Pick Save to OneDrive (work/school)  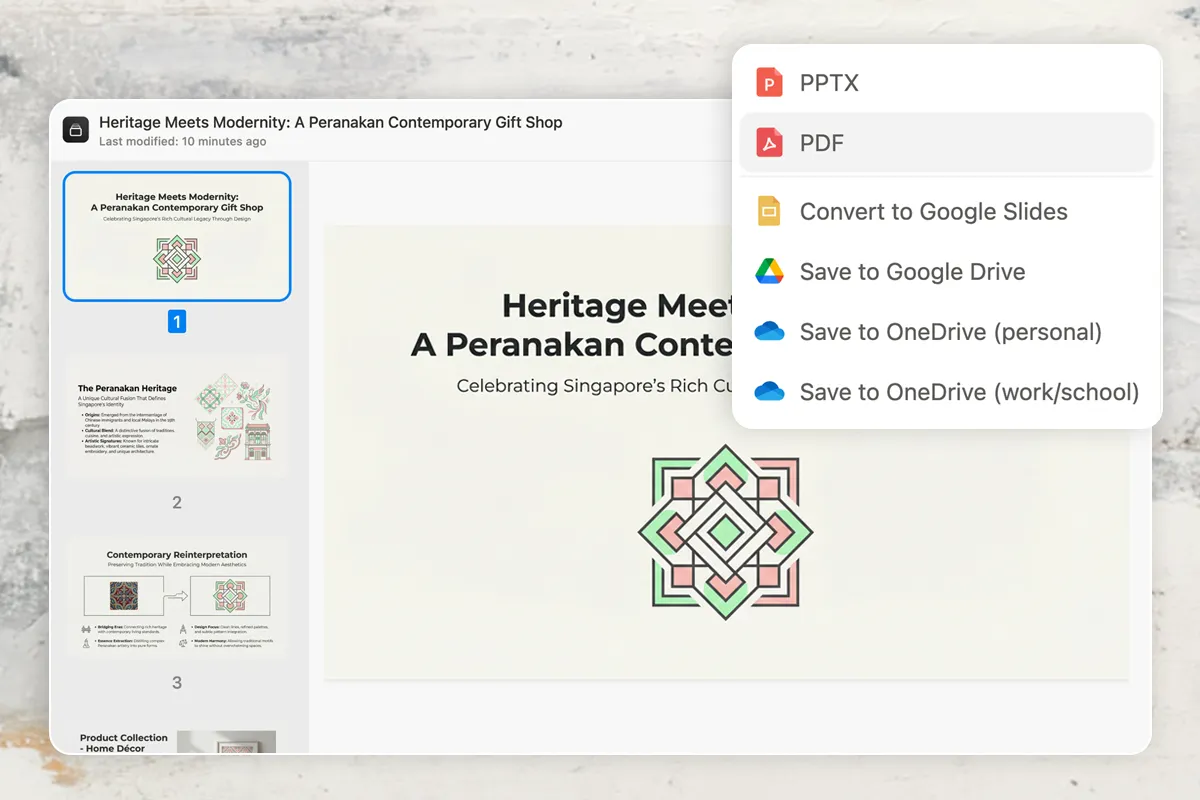[969, 392]
